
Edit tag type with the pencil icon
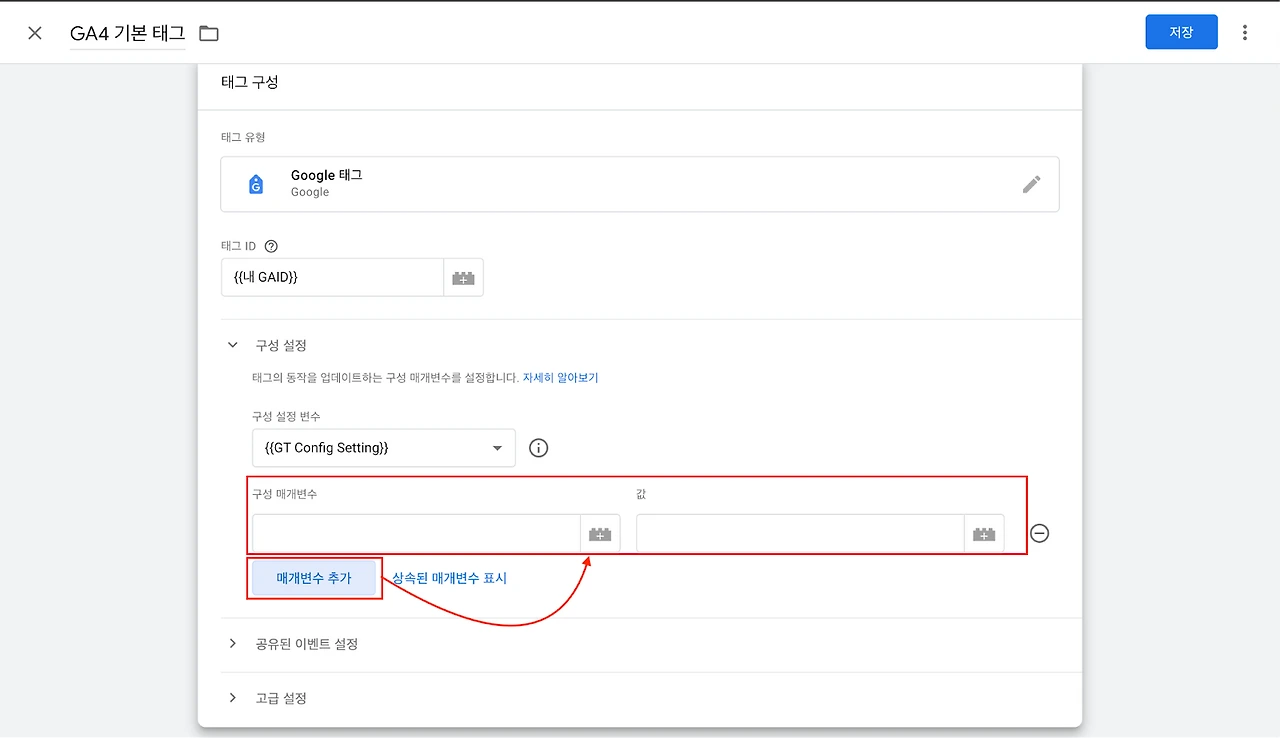pyautogui.click(x=1031, y=184)
